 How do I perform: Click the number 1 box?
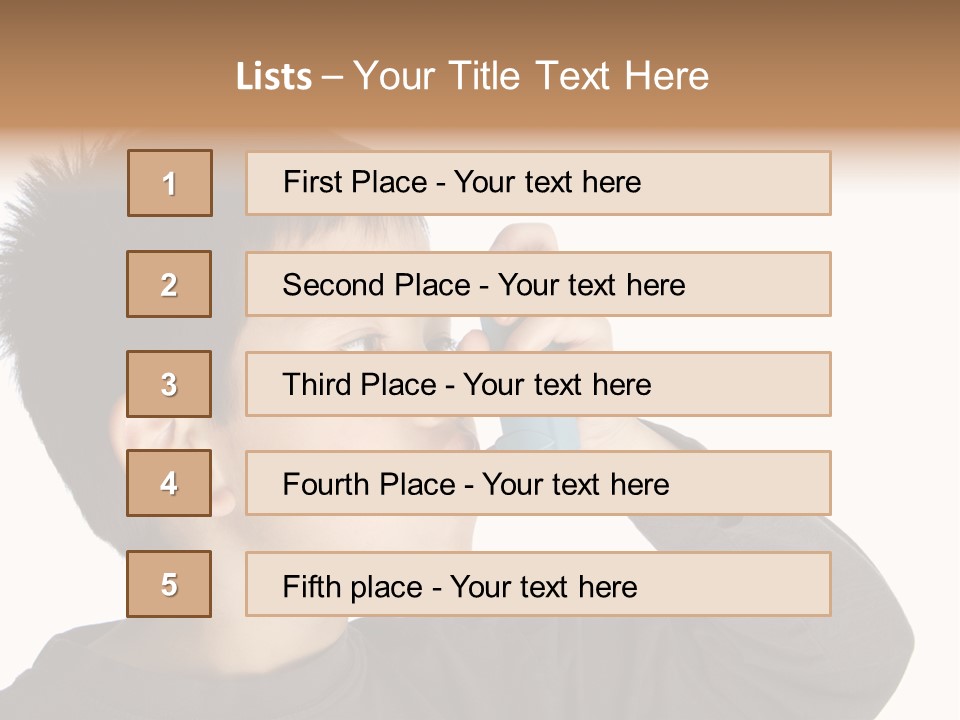[170, 183]
